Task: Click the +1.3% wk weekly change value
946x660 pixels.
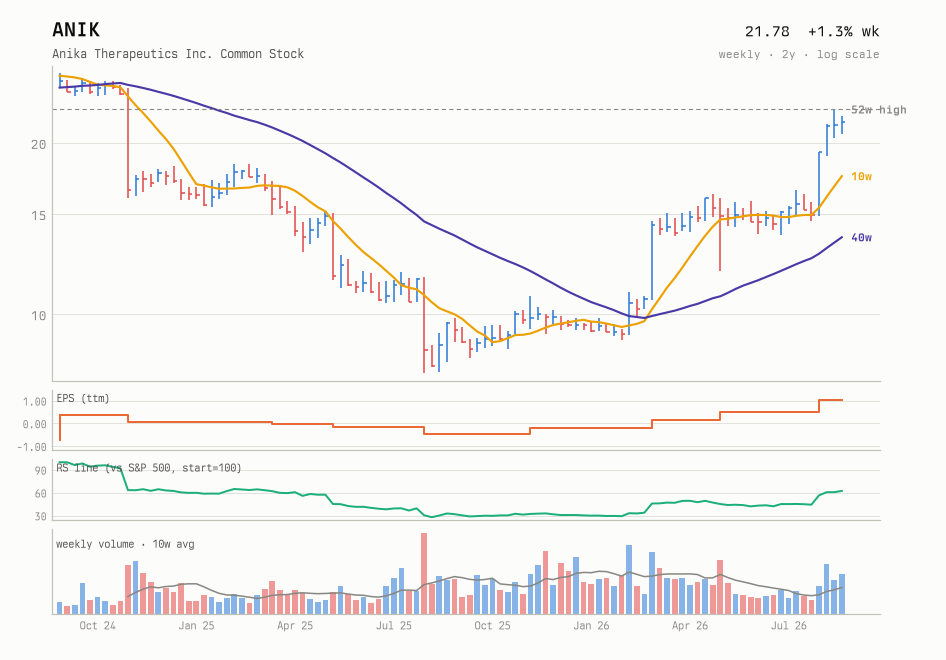Action: pyautogui.click(x=843, y=31)
